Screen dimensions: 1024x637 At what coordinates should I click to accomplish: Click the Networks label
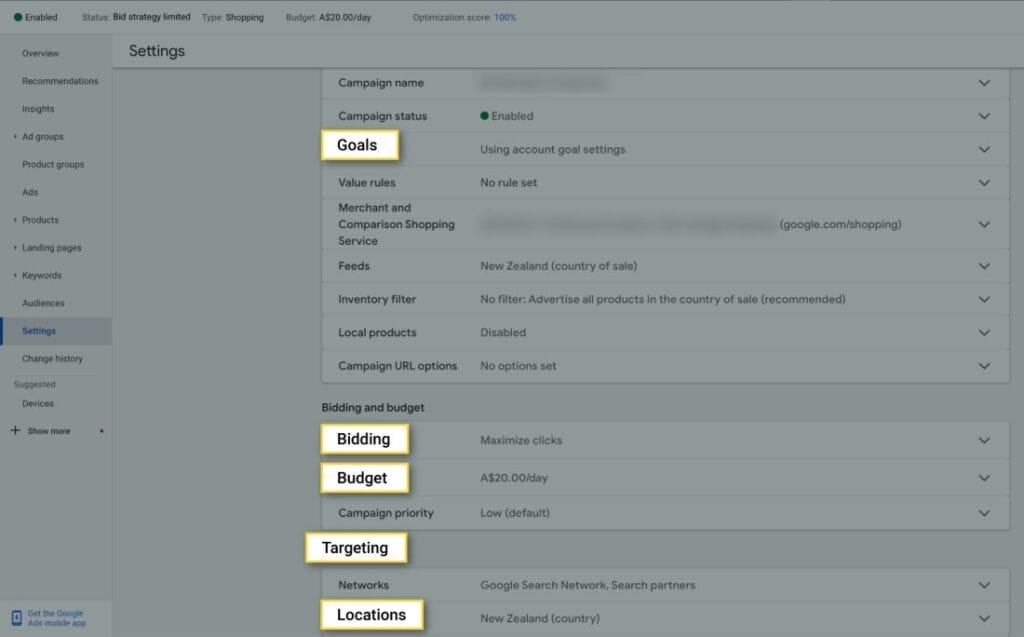click(x=363, y=585)
